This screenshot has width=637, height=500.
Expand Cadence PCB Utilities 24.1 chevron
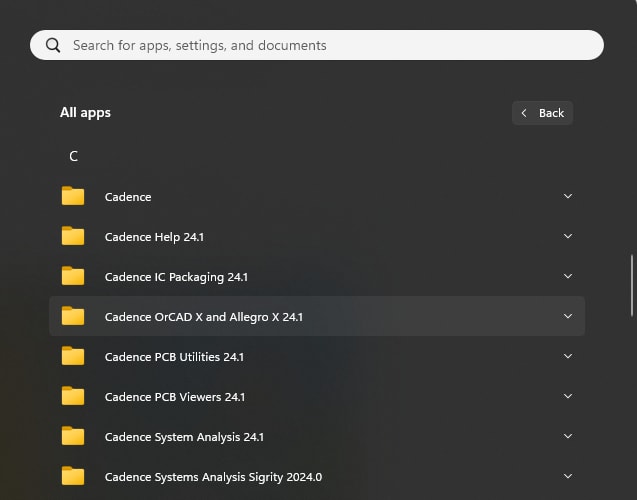pos(568,356)
